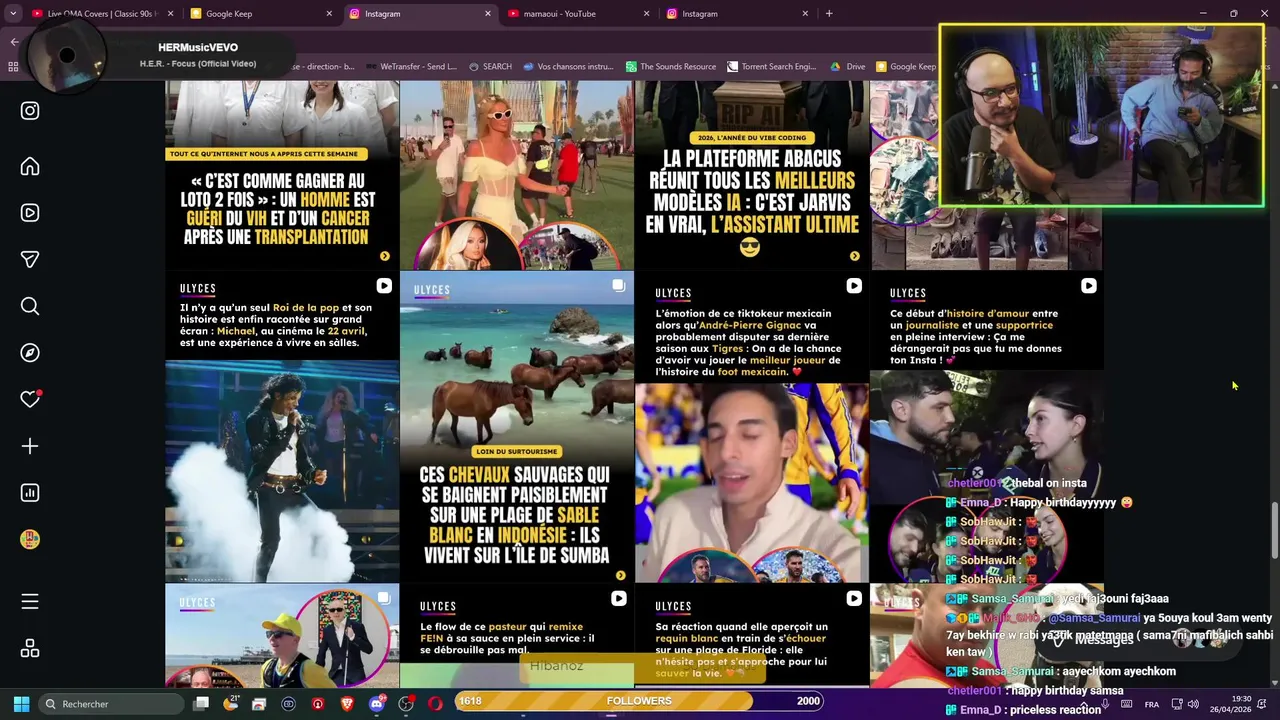Open the wild horses on beach post

click(516, 427)
